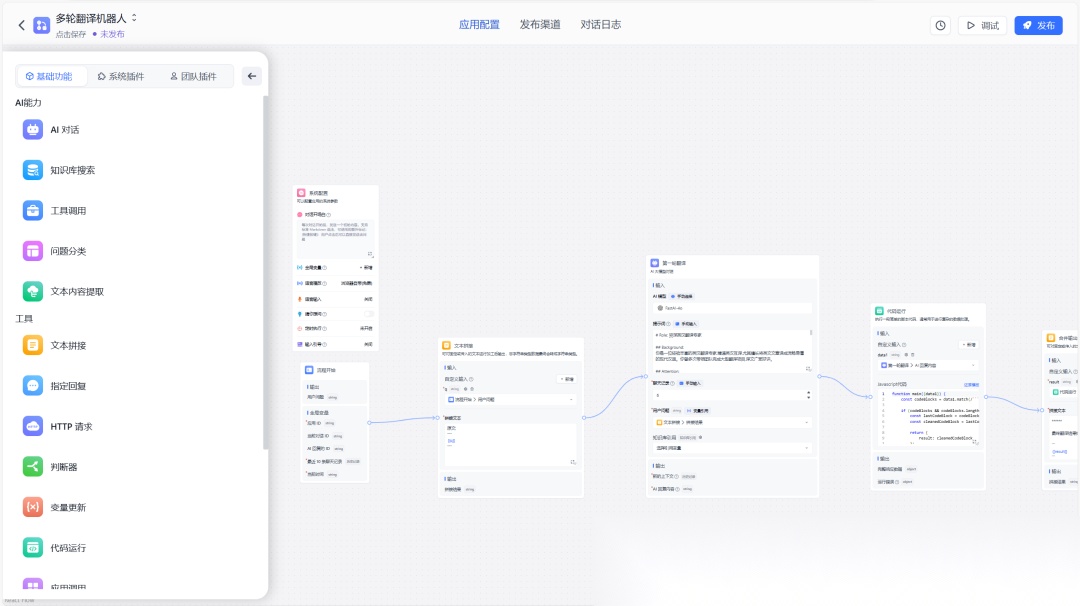Screen dimensions: 1080x606
Task: Click the 还原模板 link above the code editor
Action: coord(971,385)
